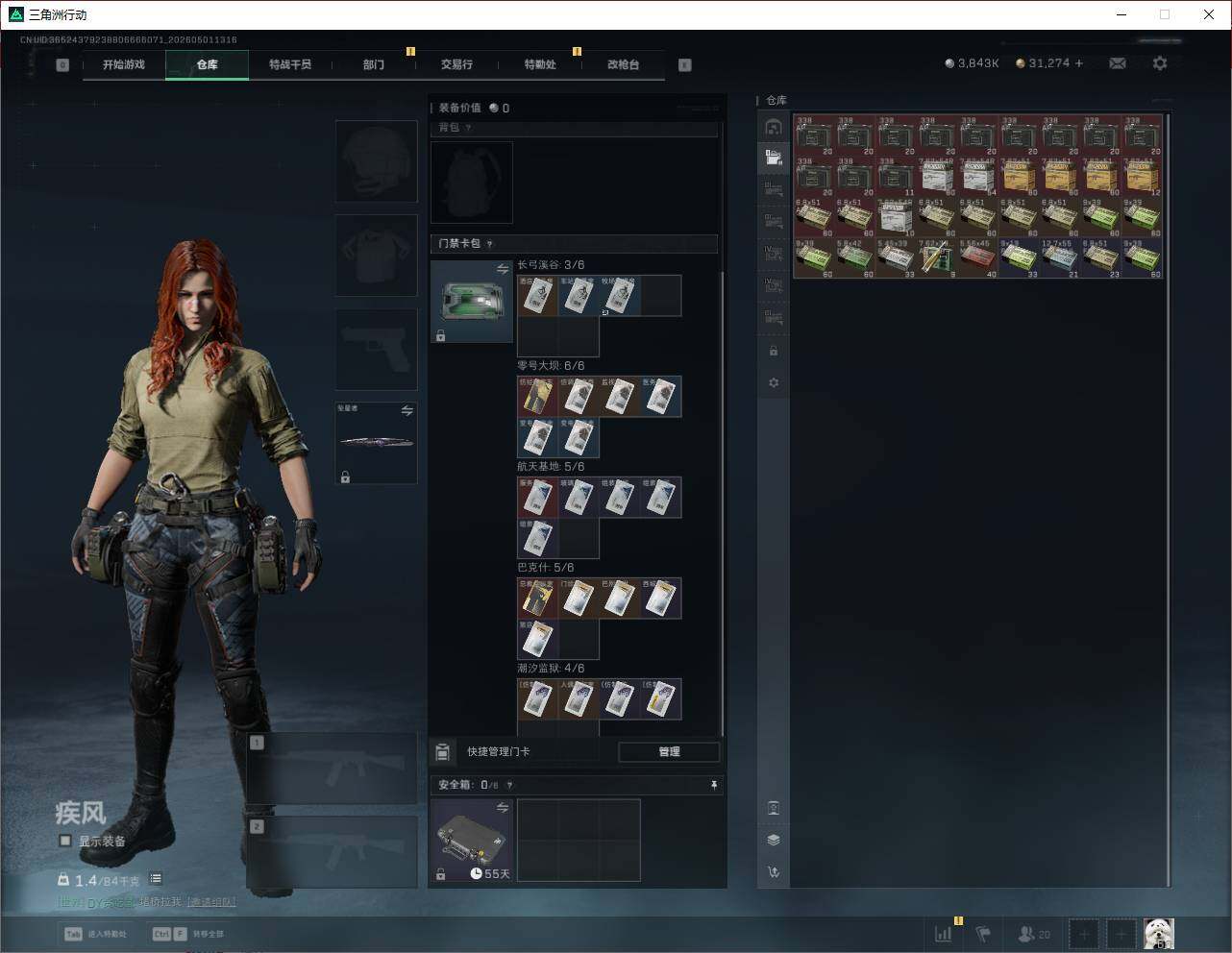Click the 管理 button for keycards
The image size is (1232, 953).
click(x=669, y=751)
